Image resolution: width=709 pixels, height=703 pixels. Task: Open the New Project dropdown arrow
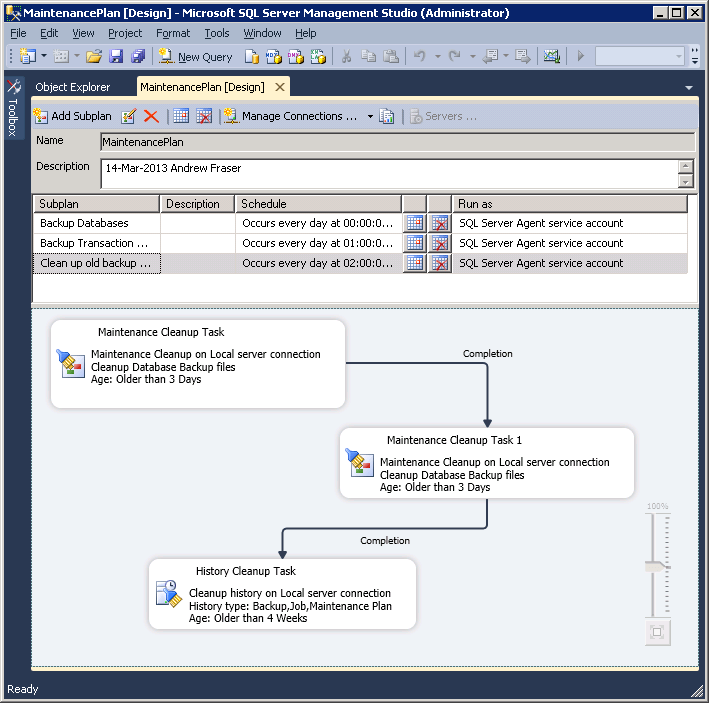coord(44,57)
